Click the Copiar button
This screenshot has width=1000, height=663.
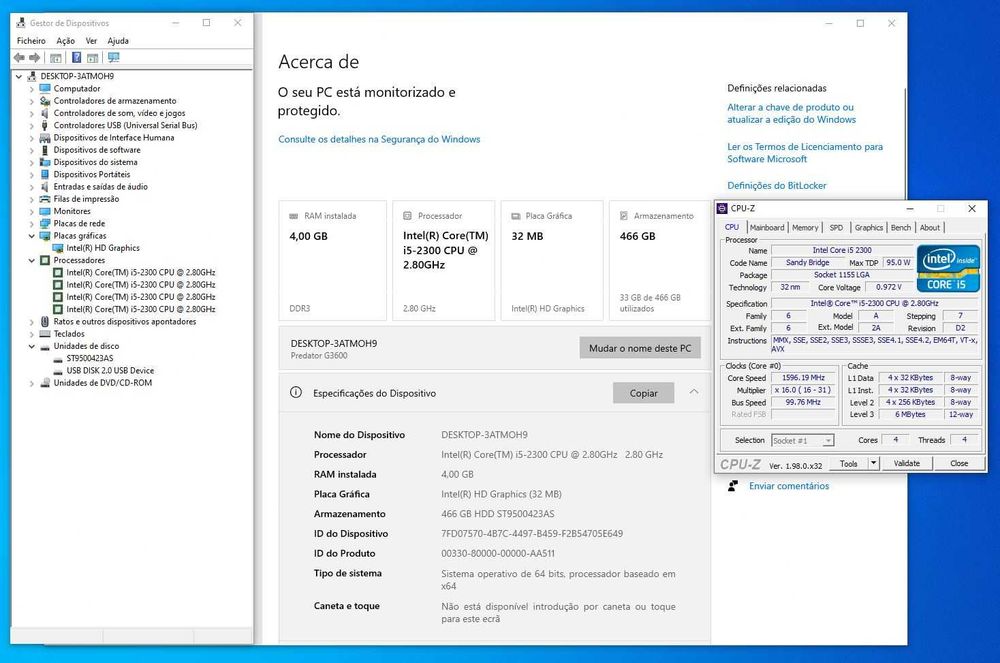[643, 393]
